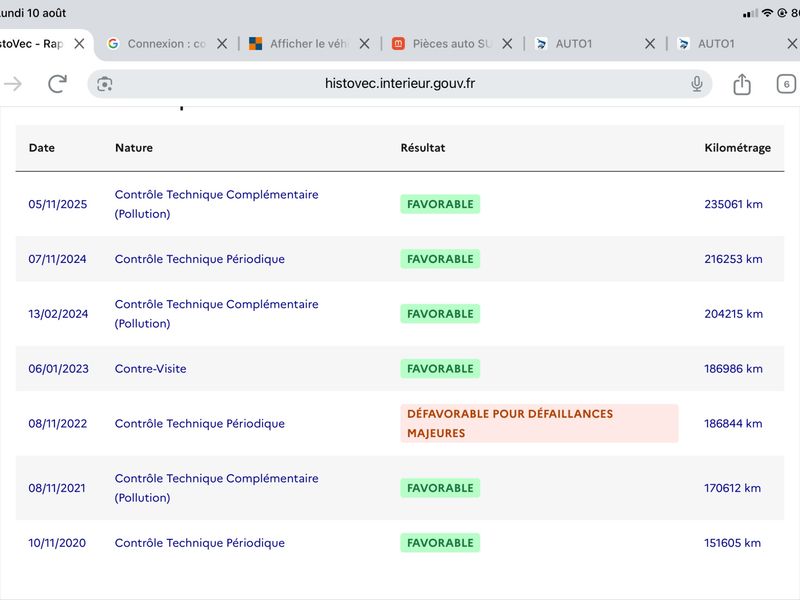Close the HistoVec Rapport tab

79,44
